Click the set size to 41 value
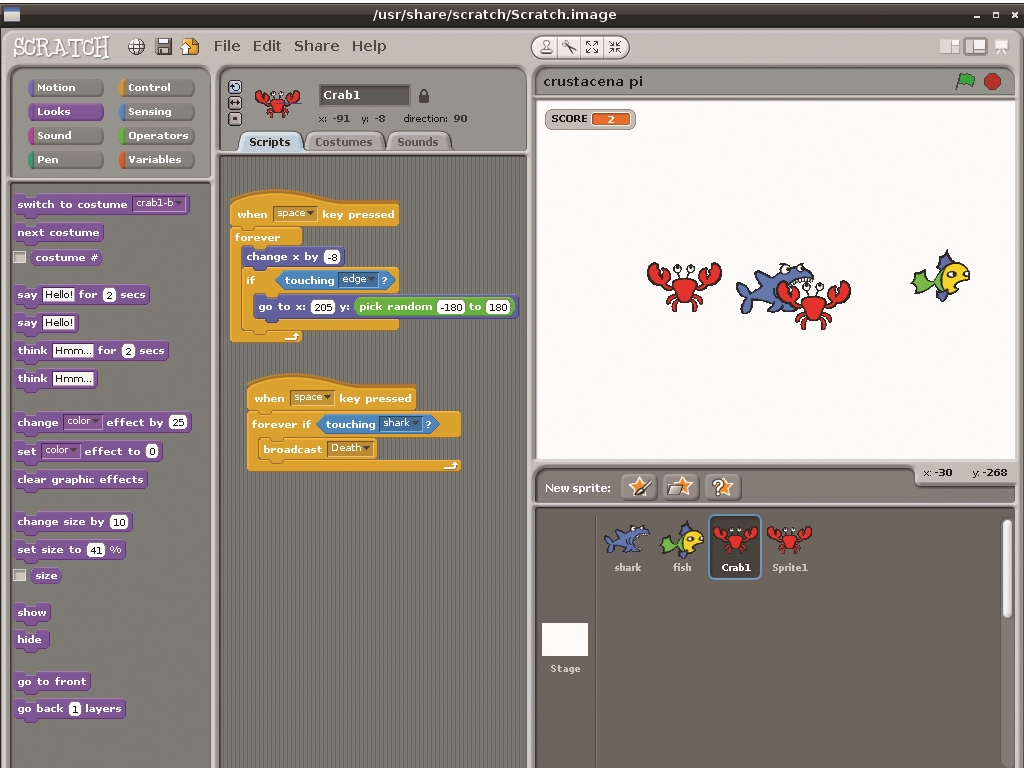This screenshot has height=768, width=1024. coord(96,550)
